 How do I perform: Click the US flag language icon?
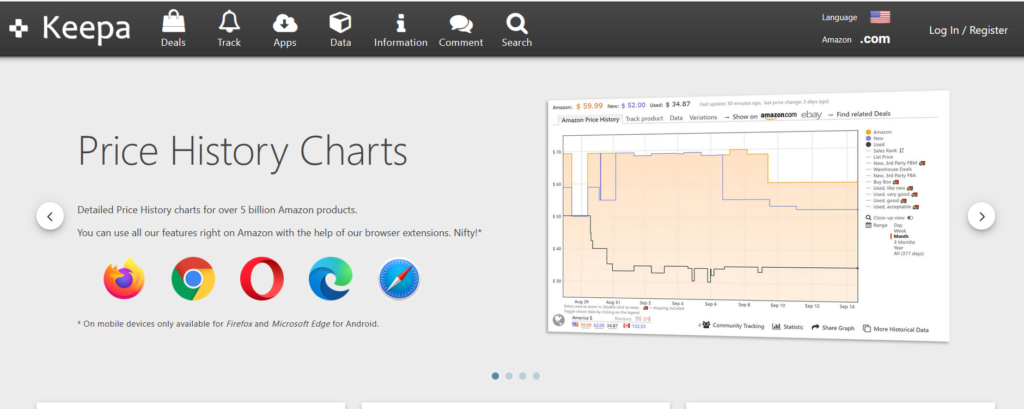[x=880, y=18]
